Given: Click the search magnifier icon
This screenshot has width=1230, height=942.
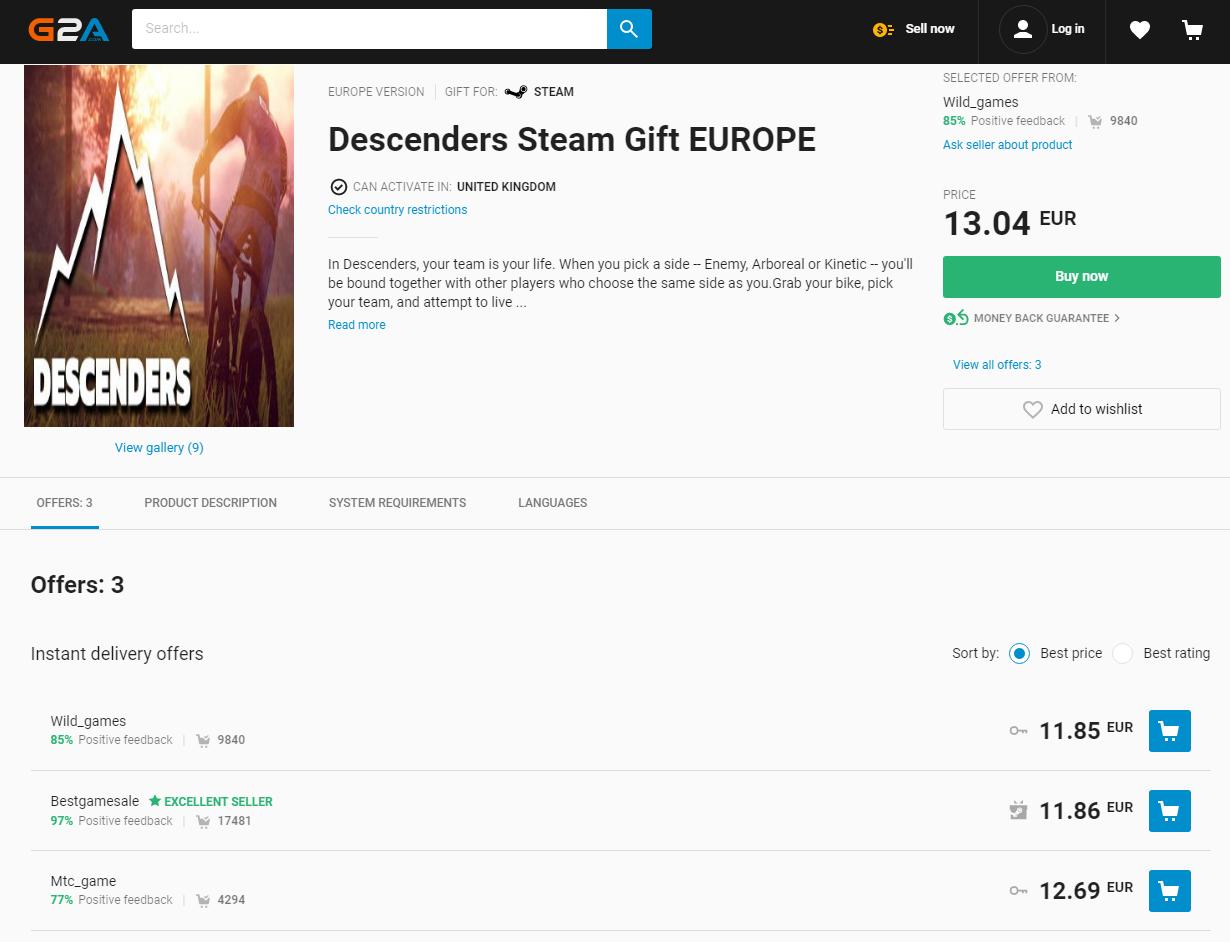Looking at the screenshot, I should 629,29.
